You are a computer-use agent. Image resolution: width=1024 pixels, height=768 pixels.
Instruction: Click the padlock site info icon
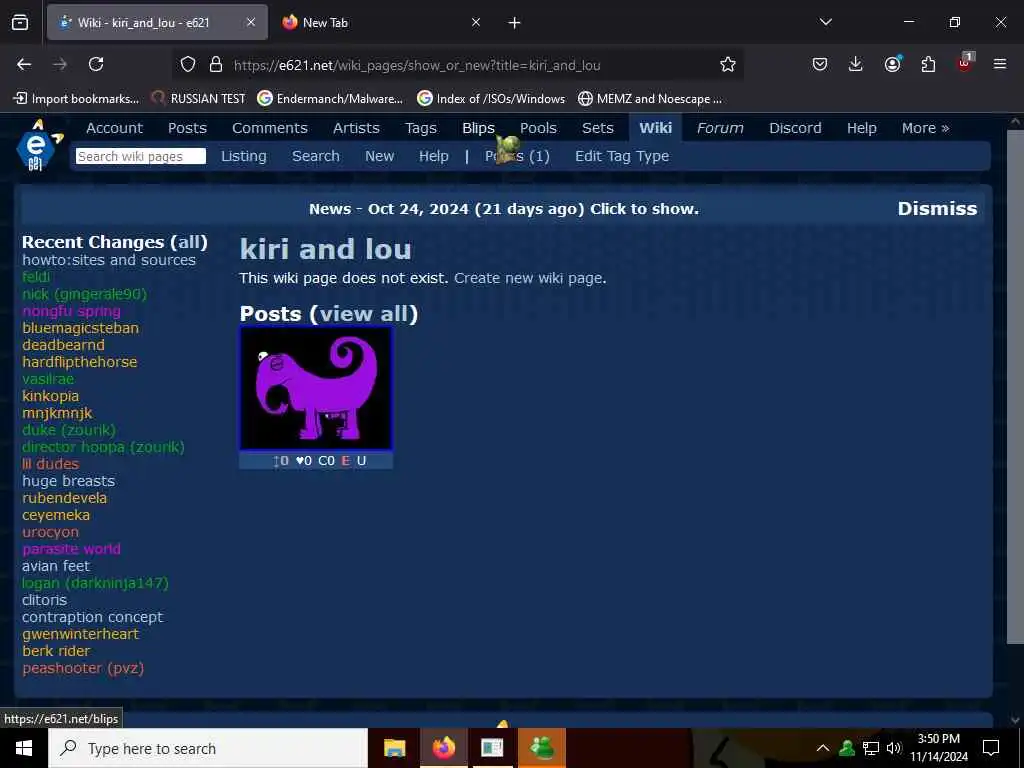tap(216, 64)
